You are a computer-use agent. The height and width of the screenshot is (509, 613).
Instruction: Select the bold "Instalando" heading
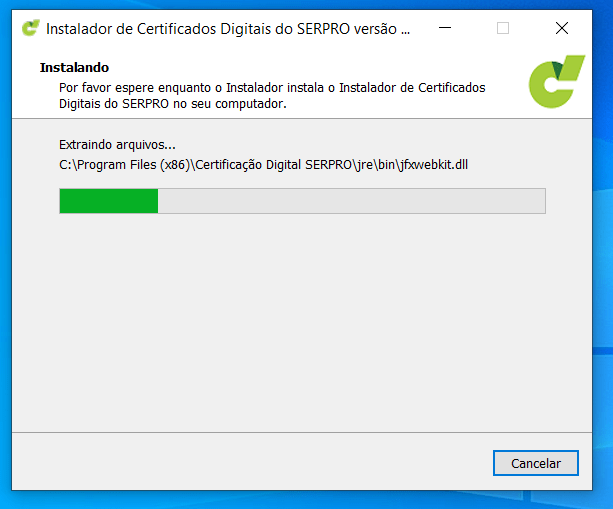(74, 68)
